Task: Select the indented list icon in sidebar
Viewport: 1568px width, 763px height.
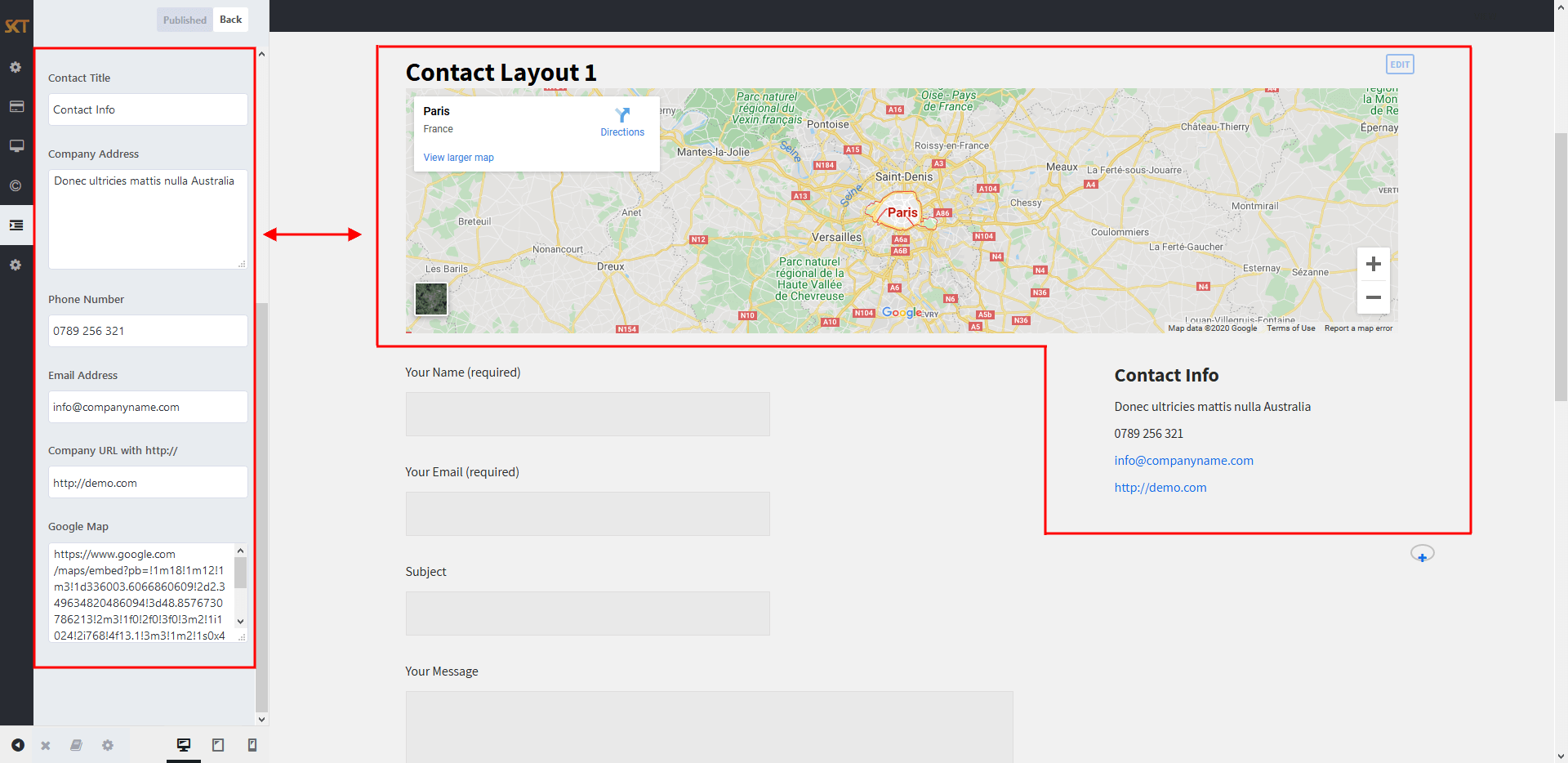Action: coord(16,225)
